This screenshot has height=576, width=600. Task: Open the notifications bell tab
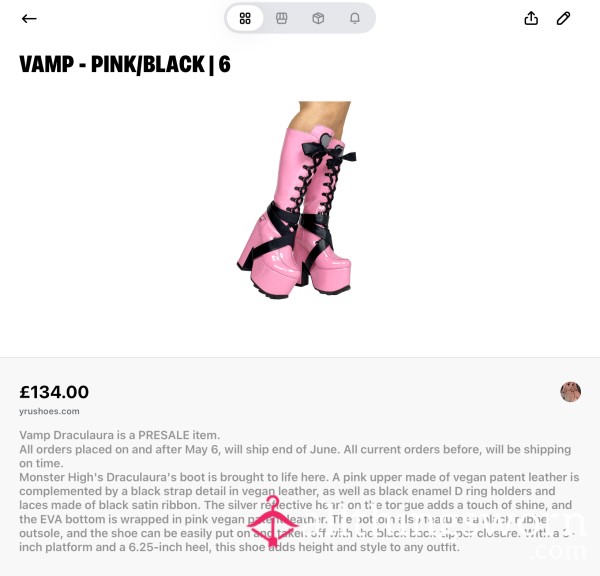pos(355,18)
